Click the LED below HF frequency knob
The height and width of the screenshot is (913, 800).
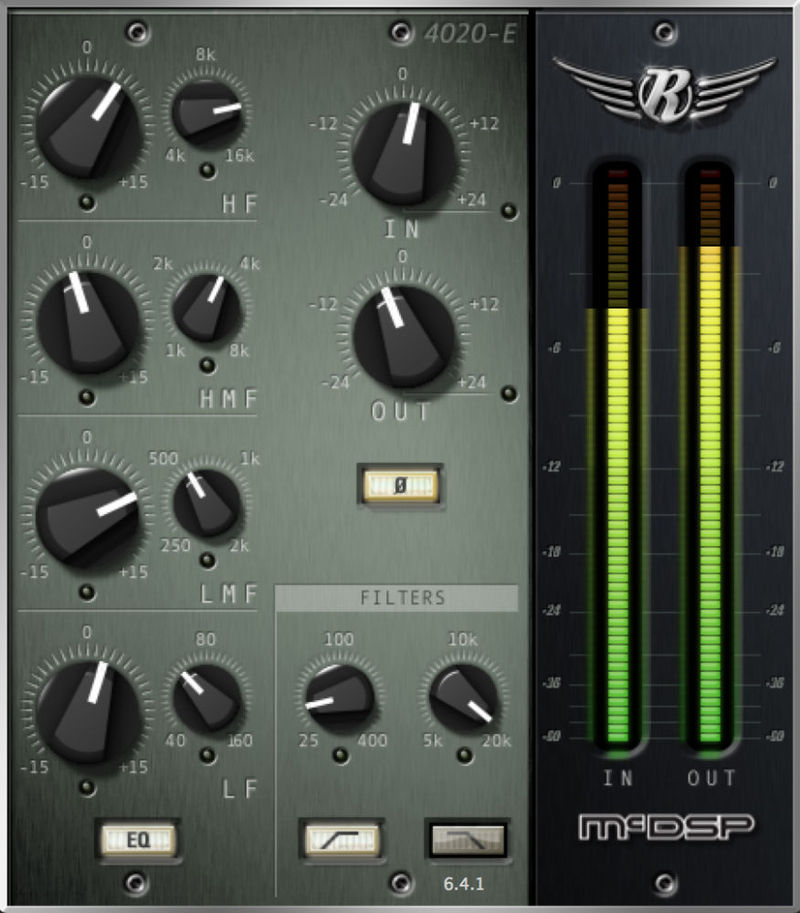(x=207, y=170)
